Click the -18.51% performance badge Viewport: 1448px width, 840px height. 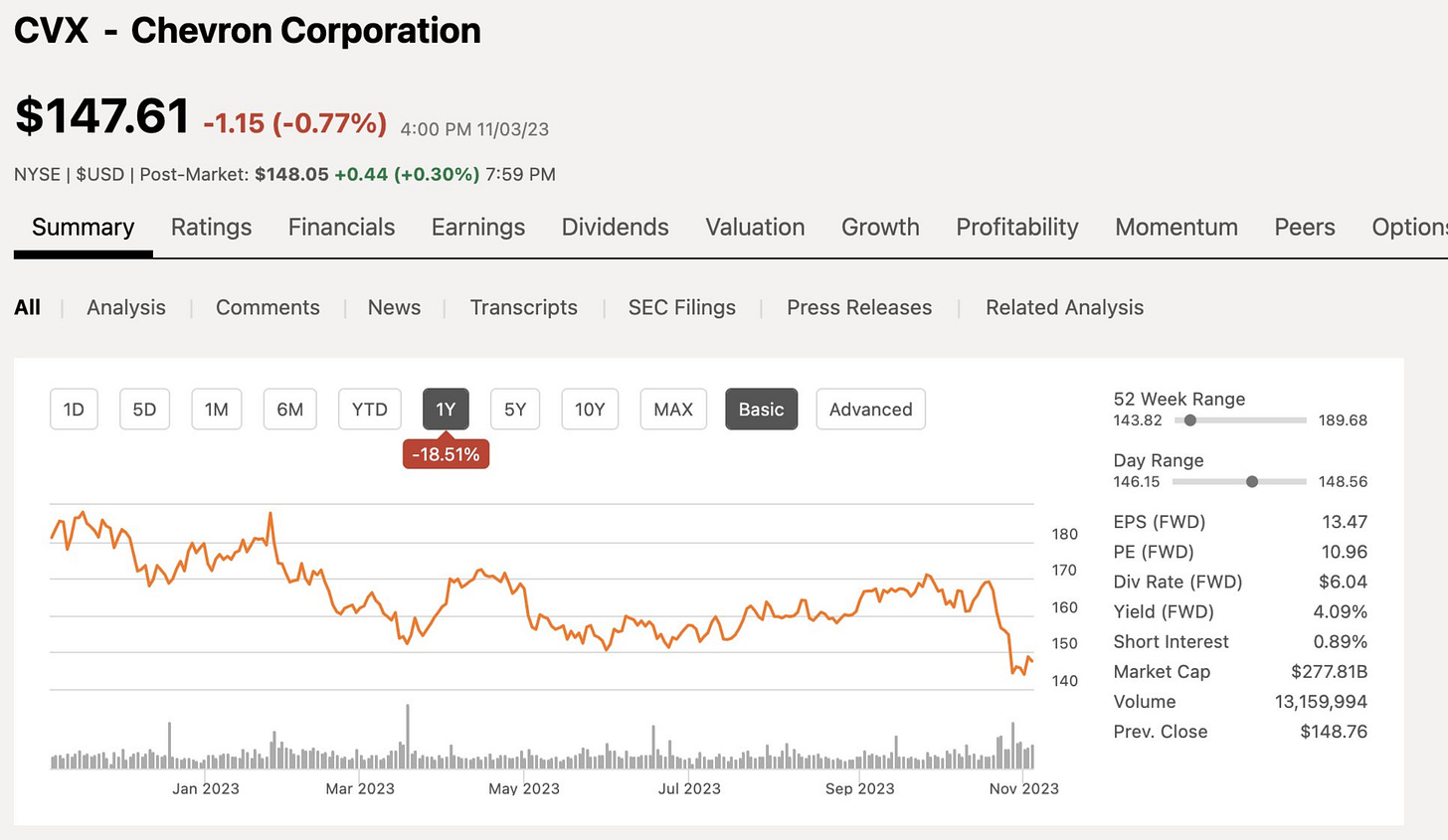446,454
